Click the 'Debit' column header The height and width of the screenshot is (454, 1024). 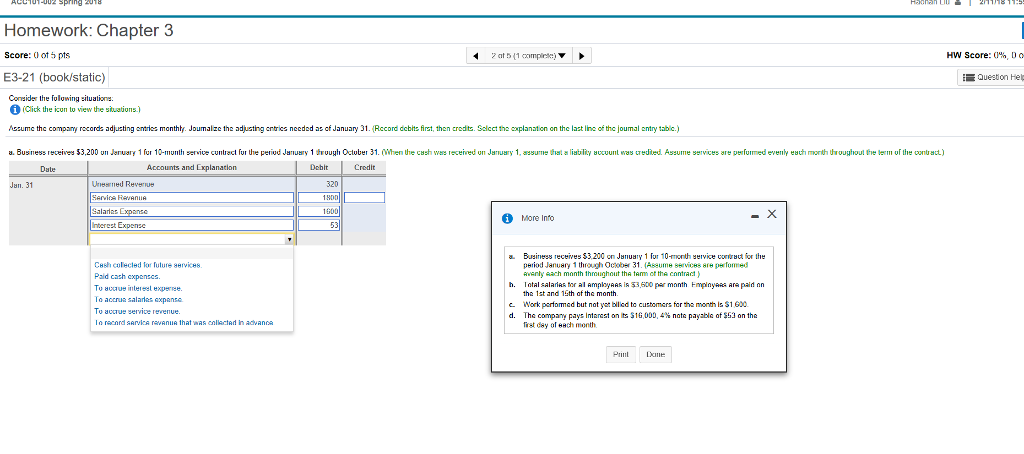[321, 168]
